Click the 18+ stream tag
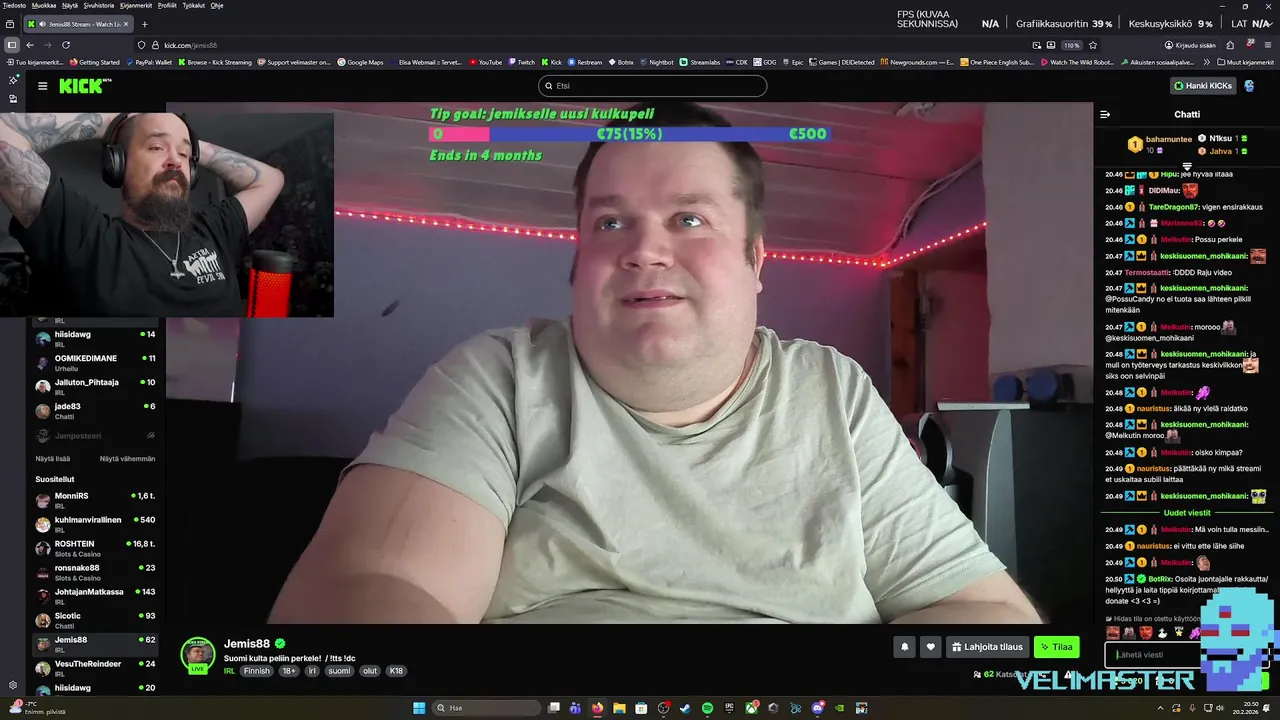The width and height of the screenshot is (1280, 720). click(289, 671)
